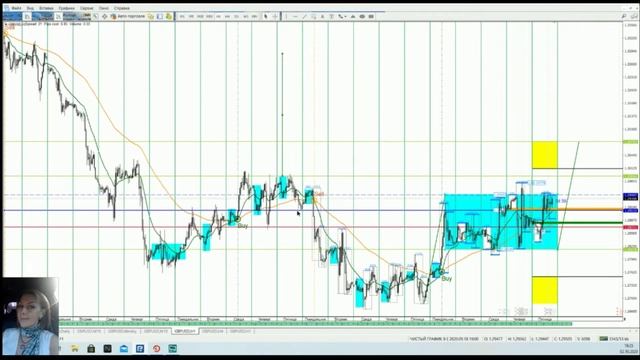
Task: Open the arrows drawing dropdown
Action: pyautogui.click(x=342, y=16)
